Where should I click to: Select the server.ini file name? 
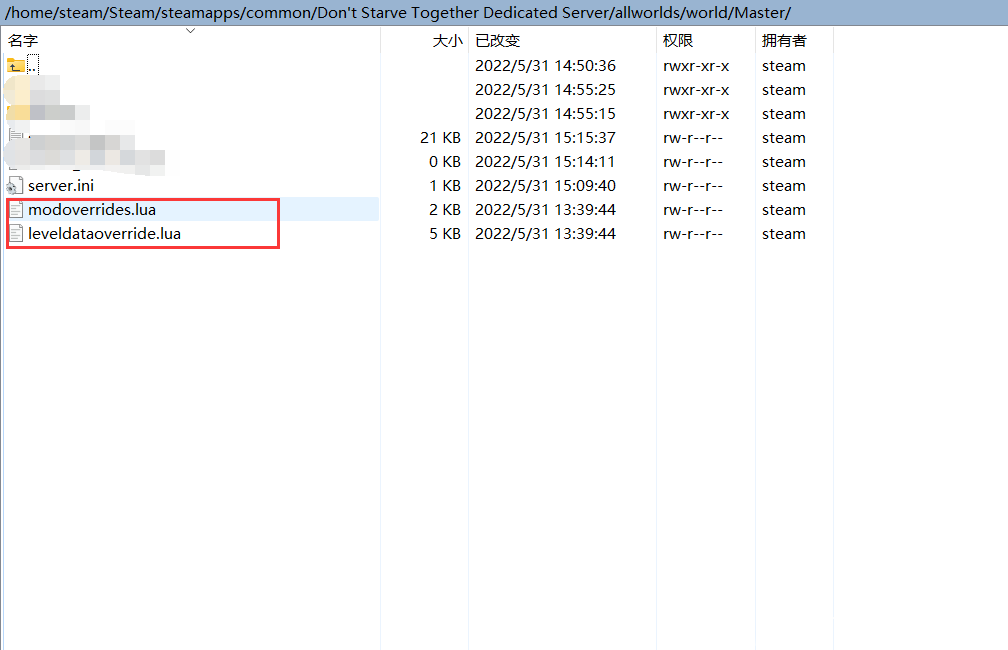point(61,186)
